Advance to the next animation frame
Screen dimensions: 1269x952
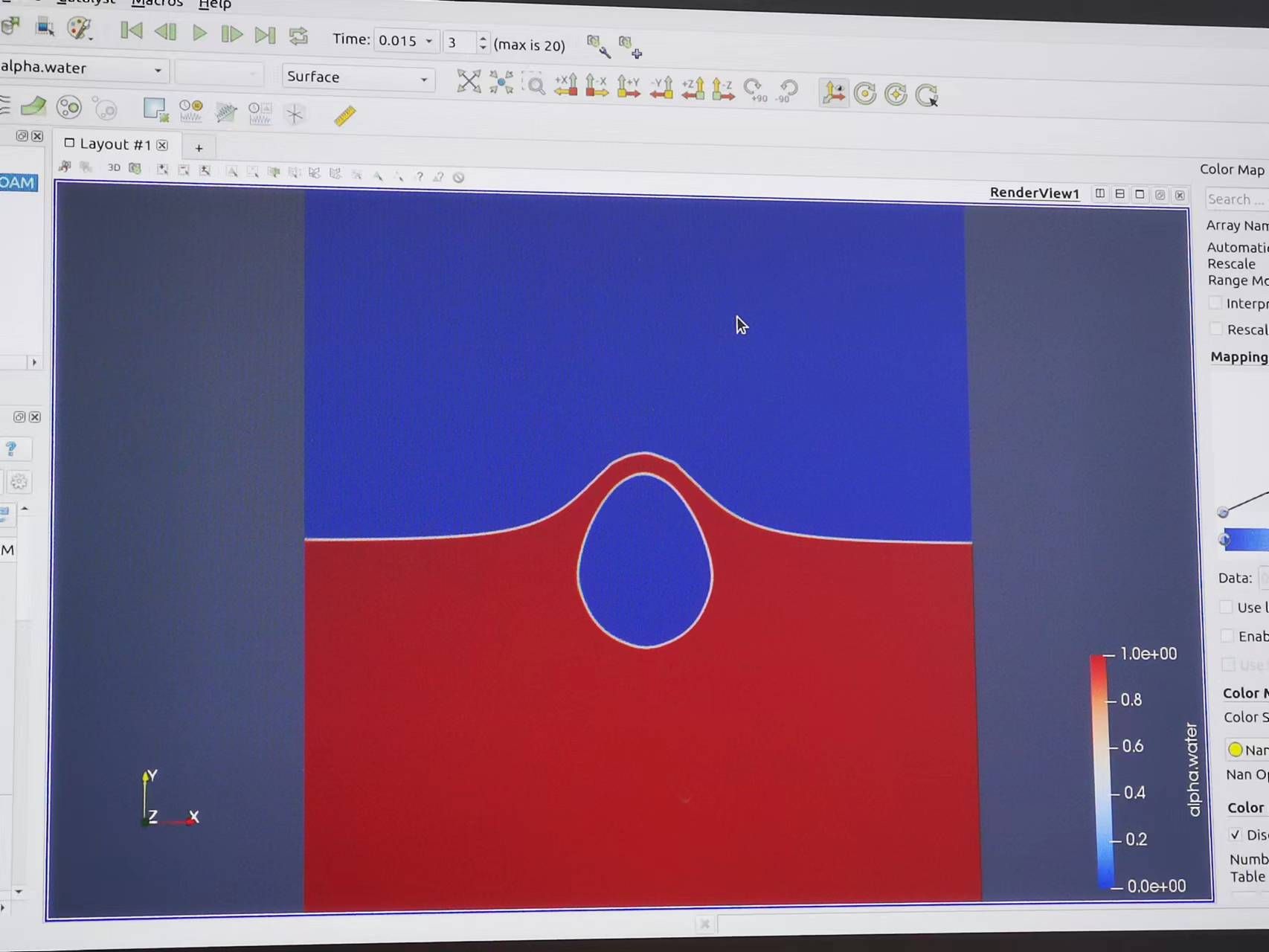click(232, 33)
